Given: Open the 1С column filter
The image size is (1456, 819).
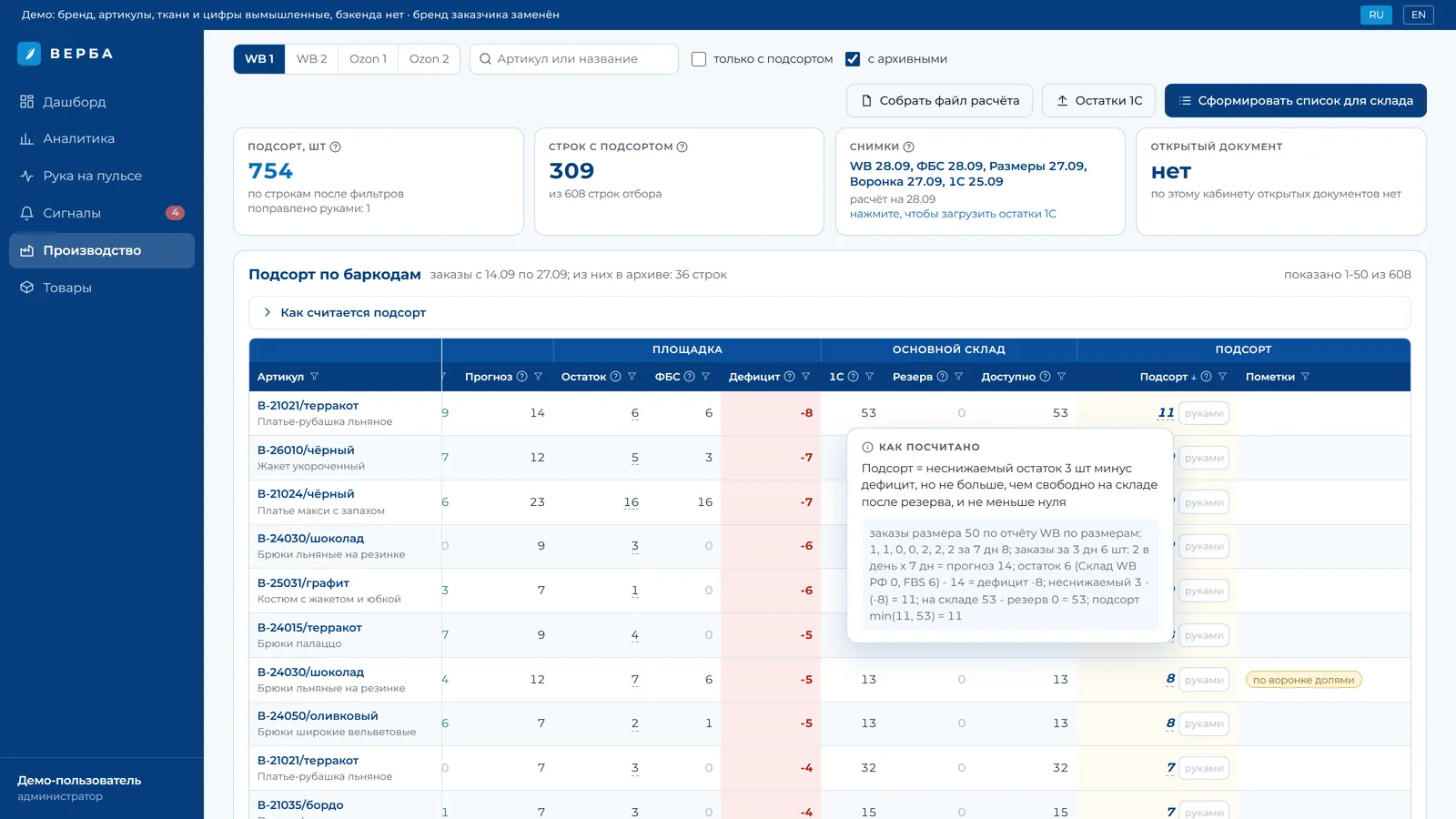Looking at the screenshot, I should 869,377.
